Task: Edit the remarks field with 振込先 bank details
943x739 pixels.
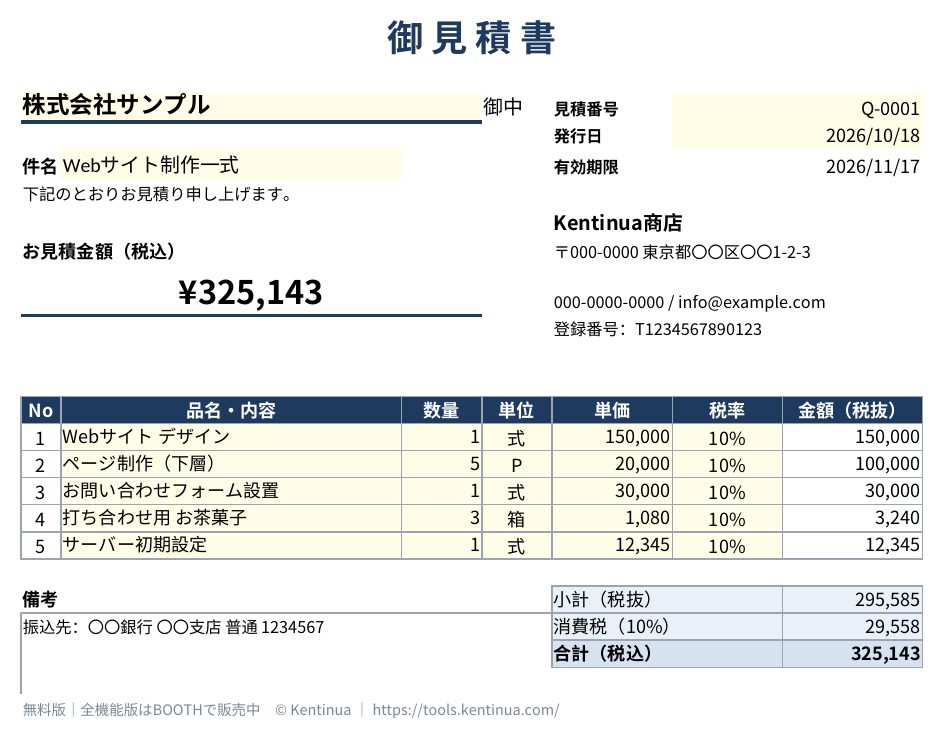Action: (286, 653)
